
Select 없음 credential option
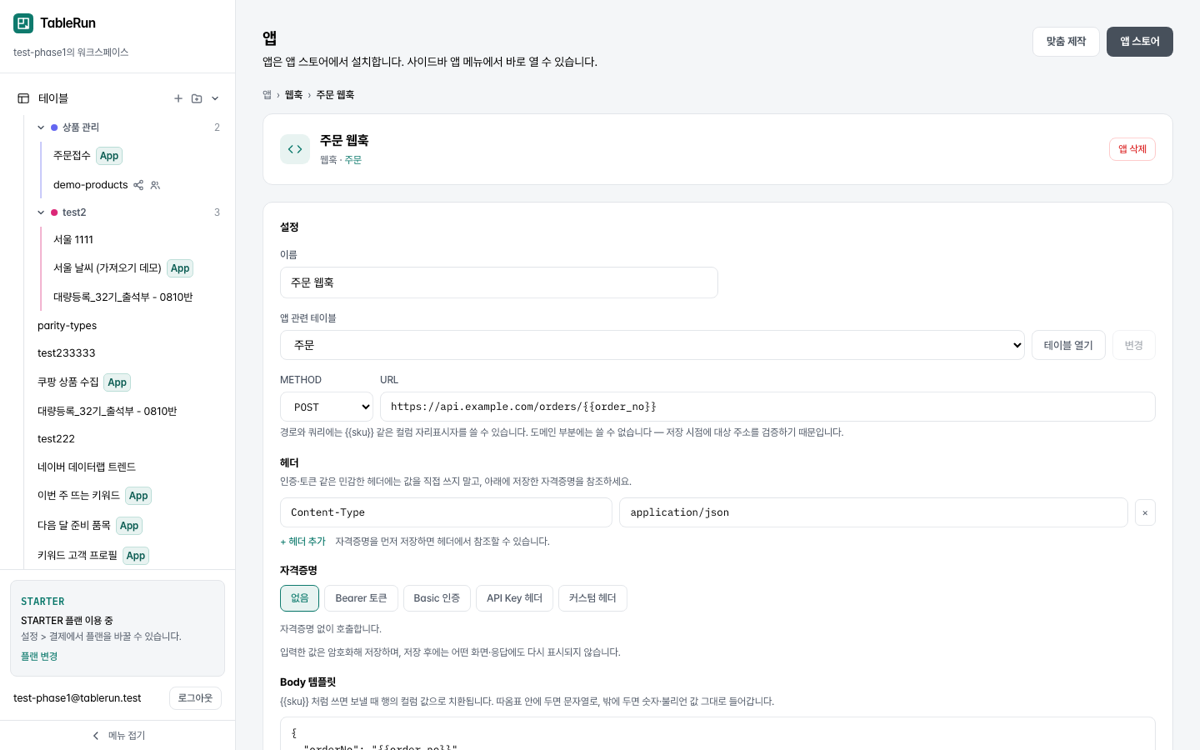click(x=300, y=598)
